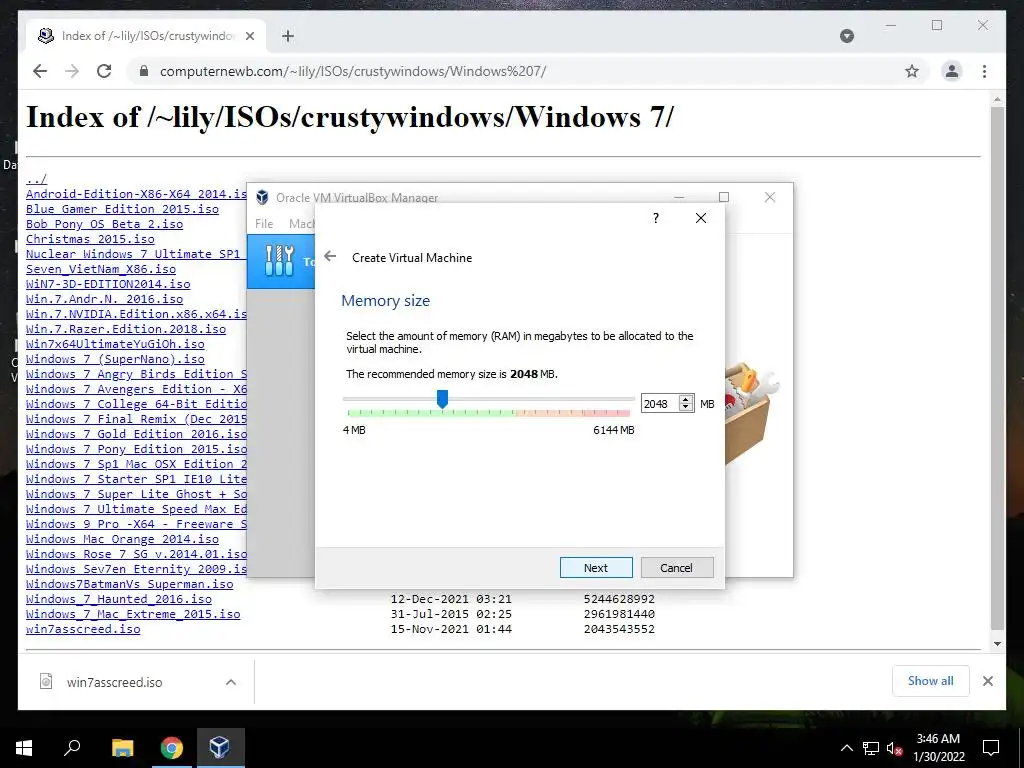This screenshot has width=1024, height=768.
Task: Bookmark this page with the star
Action: (912, 71)
